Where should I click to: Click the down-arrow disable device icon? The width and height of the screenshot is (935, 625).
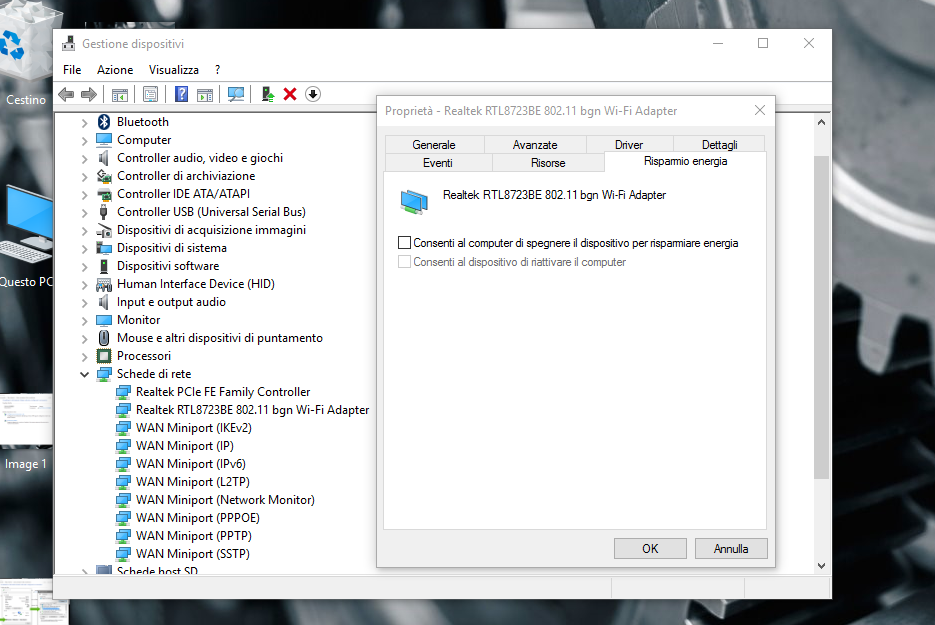(x=313, y=94)
